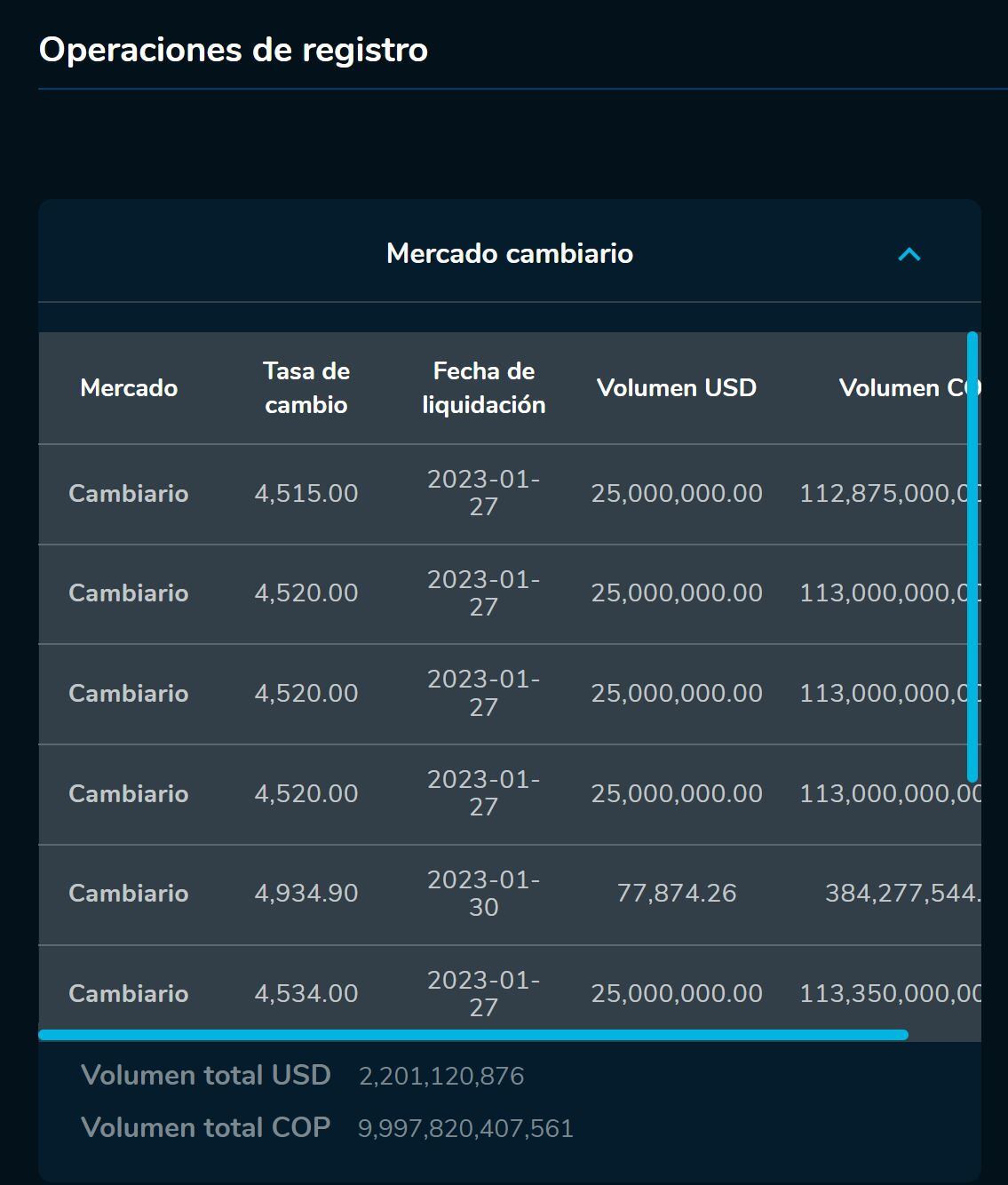Viewport: 1008px width, 1185px height.
Task: Select the row dated 2023-01-30
Action: (x=483, y=894)
